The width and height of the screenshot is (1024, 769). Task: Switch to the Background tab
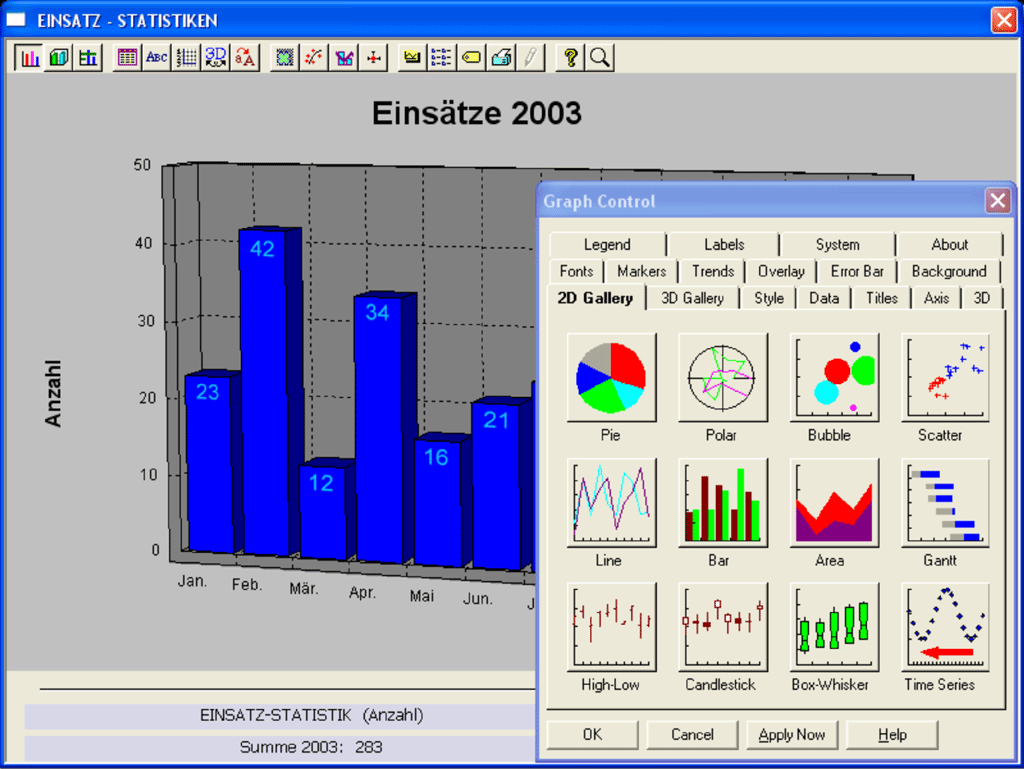[x=948, y=272]
